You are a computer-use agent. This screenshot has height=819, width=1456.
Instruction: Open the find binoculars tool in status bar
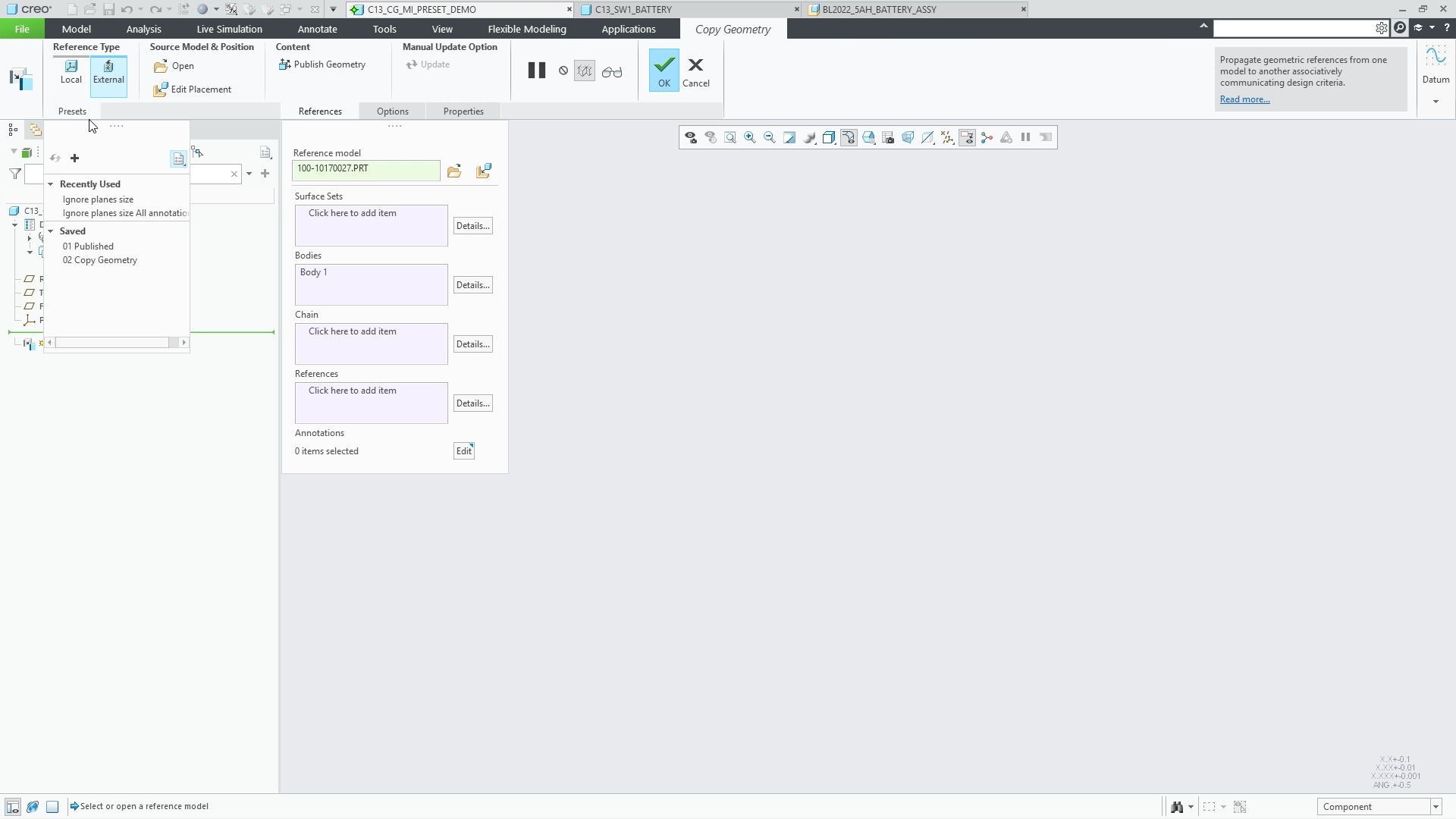pyautogui.click(x=1176, y=807)
